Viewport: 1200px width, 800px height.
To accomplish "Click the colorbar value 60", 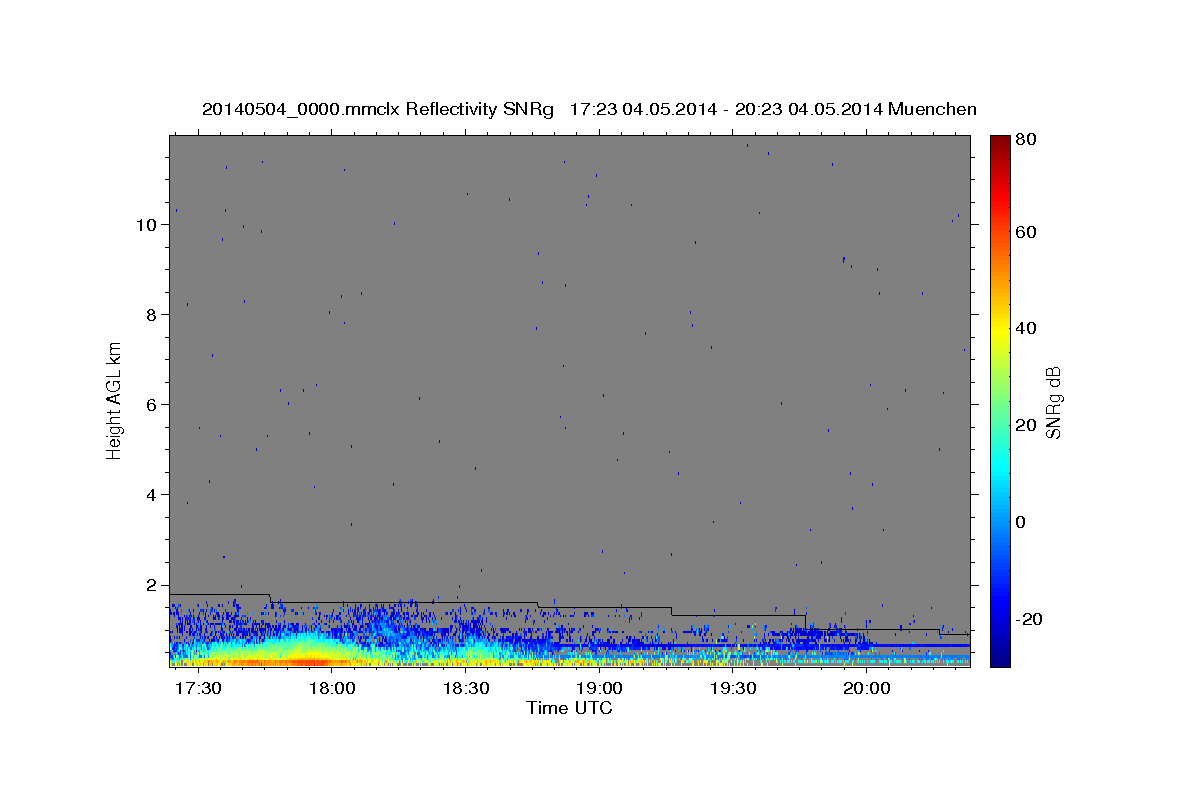I will point(1027,232).
